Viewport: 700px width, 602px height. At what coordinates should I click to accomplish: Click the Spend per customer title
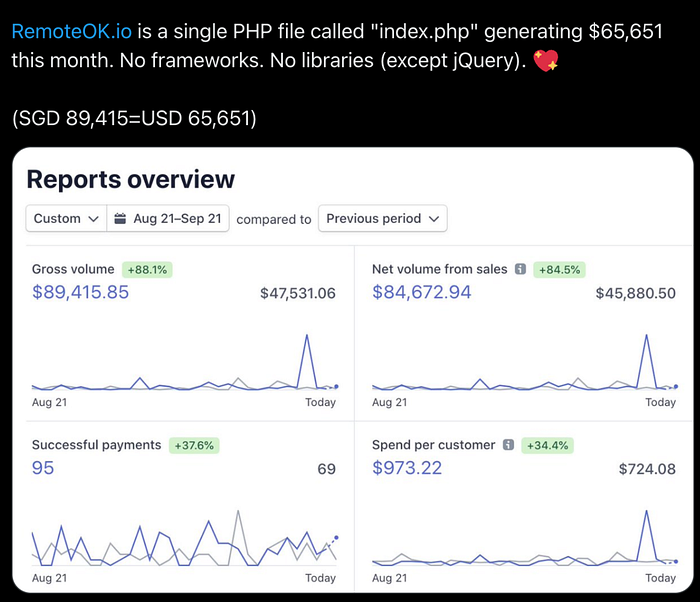[433, 445]
